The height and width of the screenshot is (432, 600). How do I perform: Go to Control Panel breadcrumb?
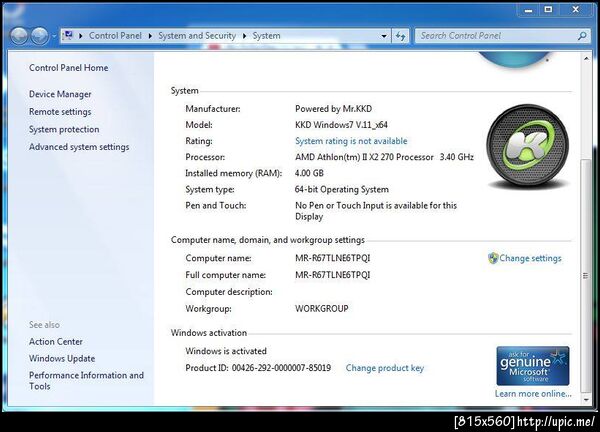(115, 36)
